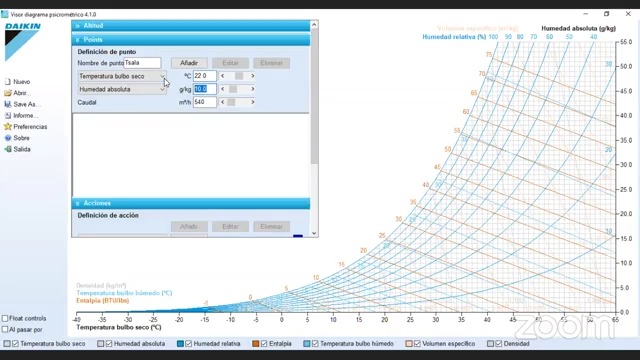Uncheck Volumen específico legend checkbox
Screen dimensions: 640x360
[417, 344]
